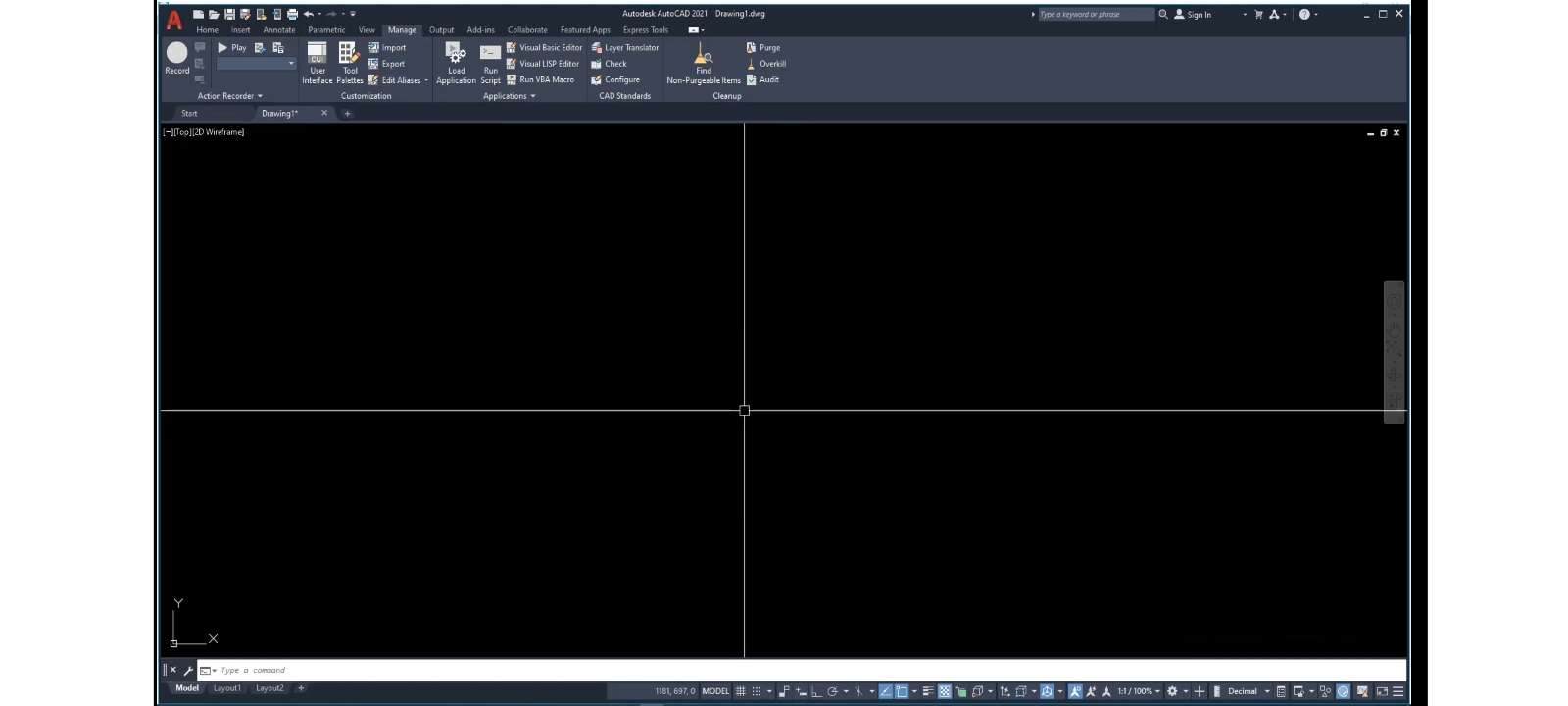Switch to the Annotate ribbon tab
Viewport: 1568px width, 706px height.
click(x=279, y=30)
